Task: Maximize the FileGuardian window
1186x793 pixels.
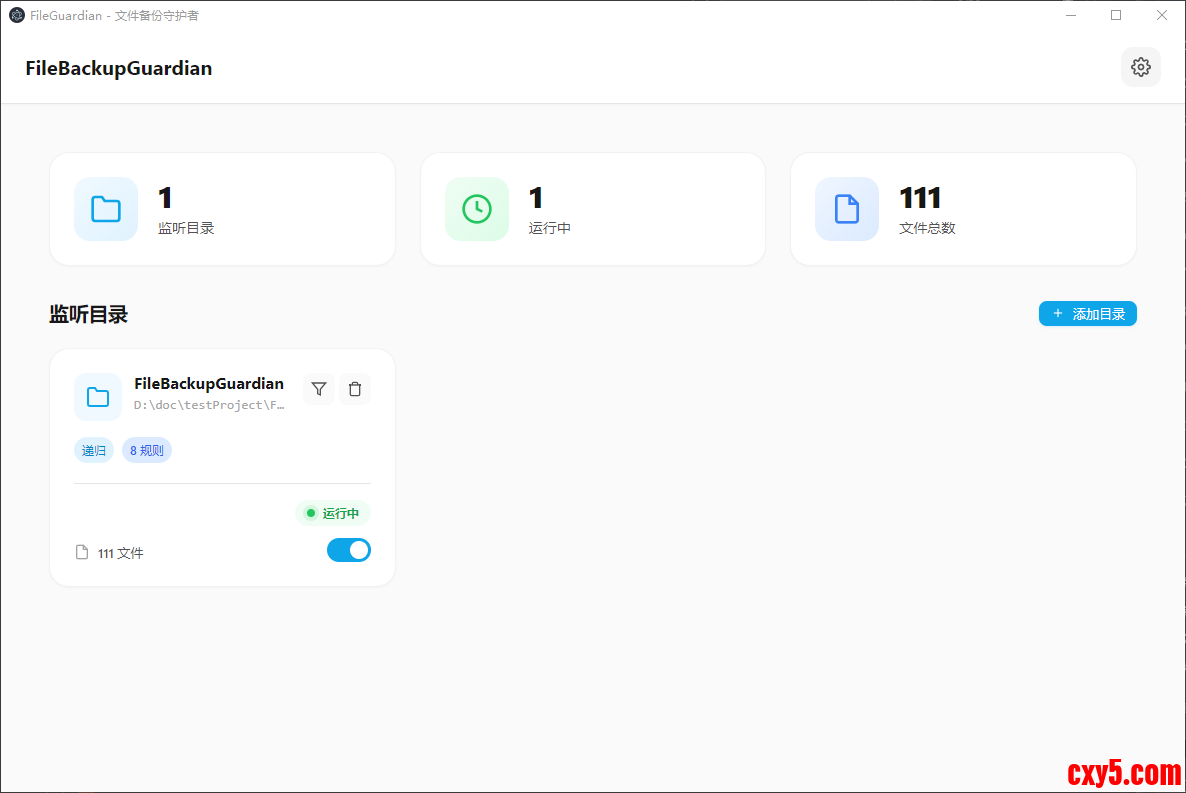Action: point(1116,15)
